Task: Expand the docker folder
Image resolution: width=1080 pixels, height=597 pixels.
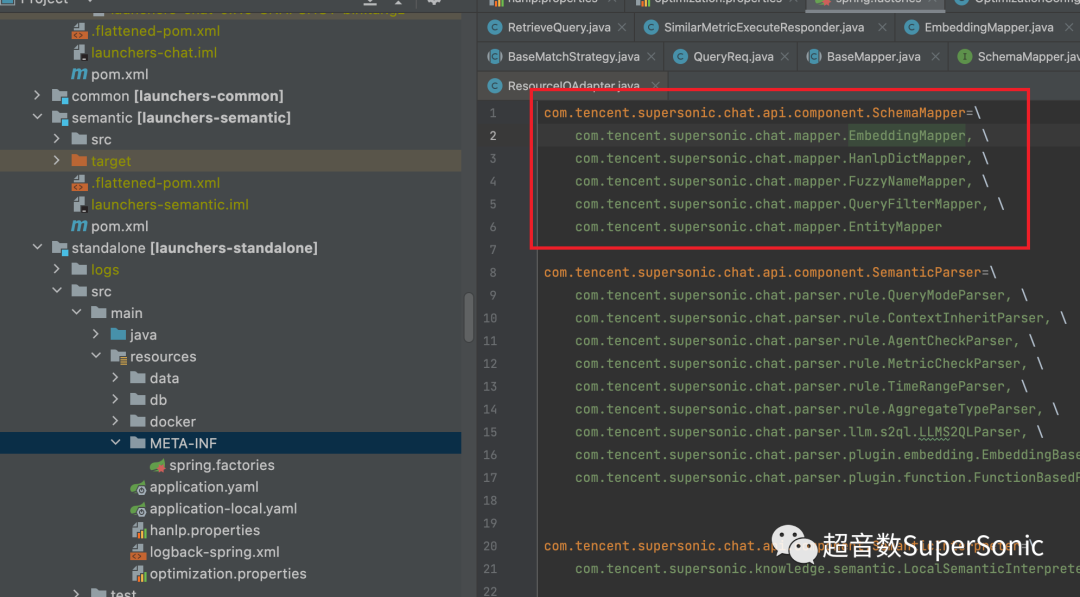Action: pyautogui.click(x=116, y=421)
